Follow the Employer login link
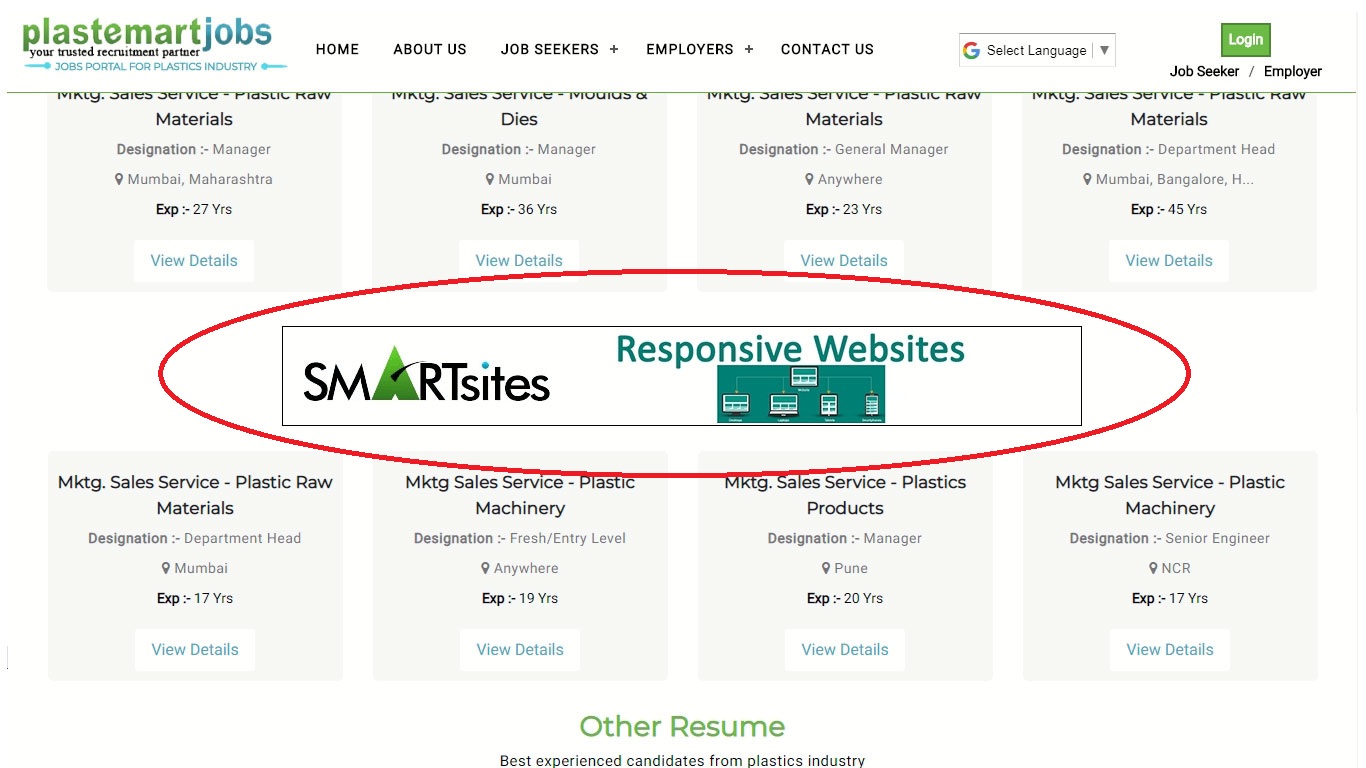Viewport: 1366px width, 768px height. click(1293, 71)
